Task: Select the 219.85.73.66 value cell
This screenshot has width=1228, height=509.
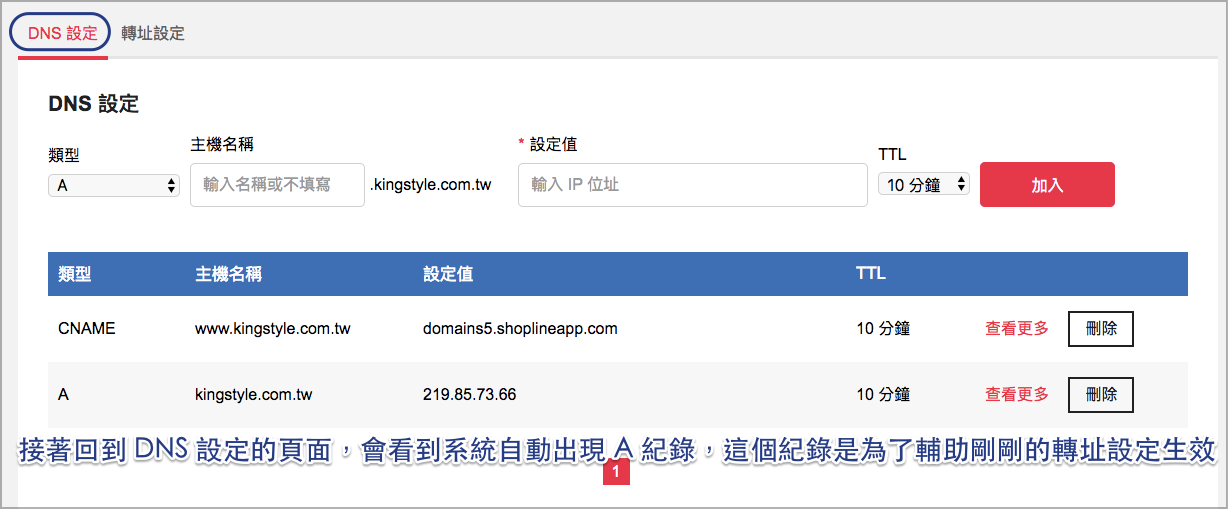Action: pyautogui.click(x=470, y=394)
